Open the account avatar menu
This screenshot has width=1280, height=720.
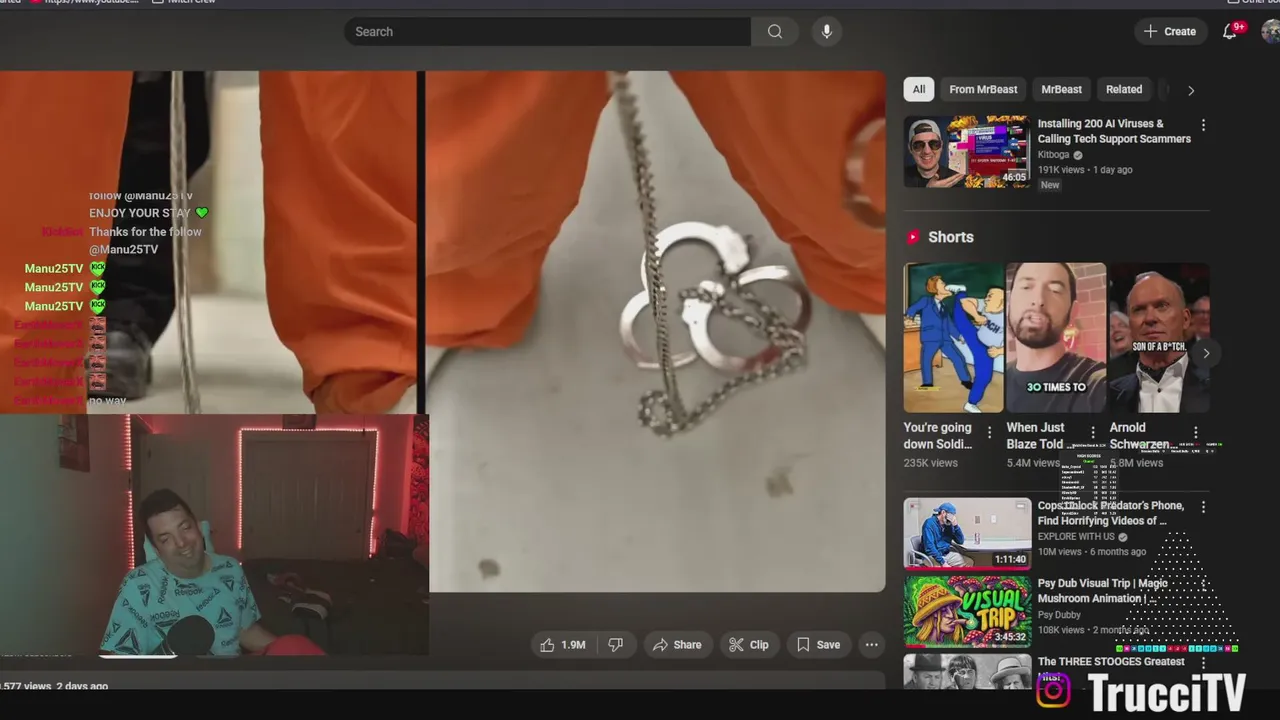point(1270,31)
